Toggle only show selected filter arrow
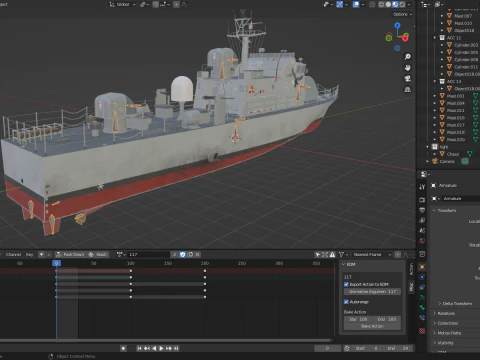 pyautogui.click(x=318, y=254)
